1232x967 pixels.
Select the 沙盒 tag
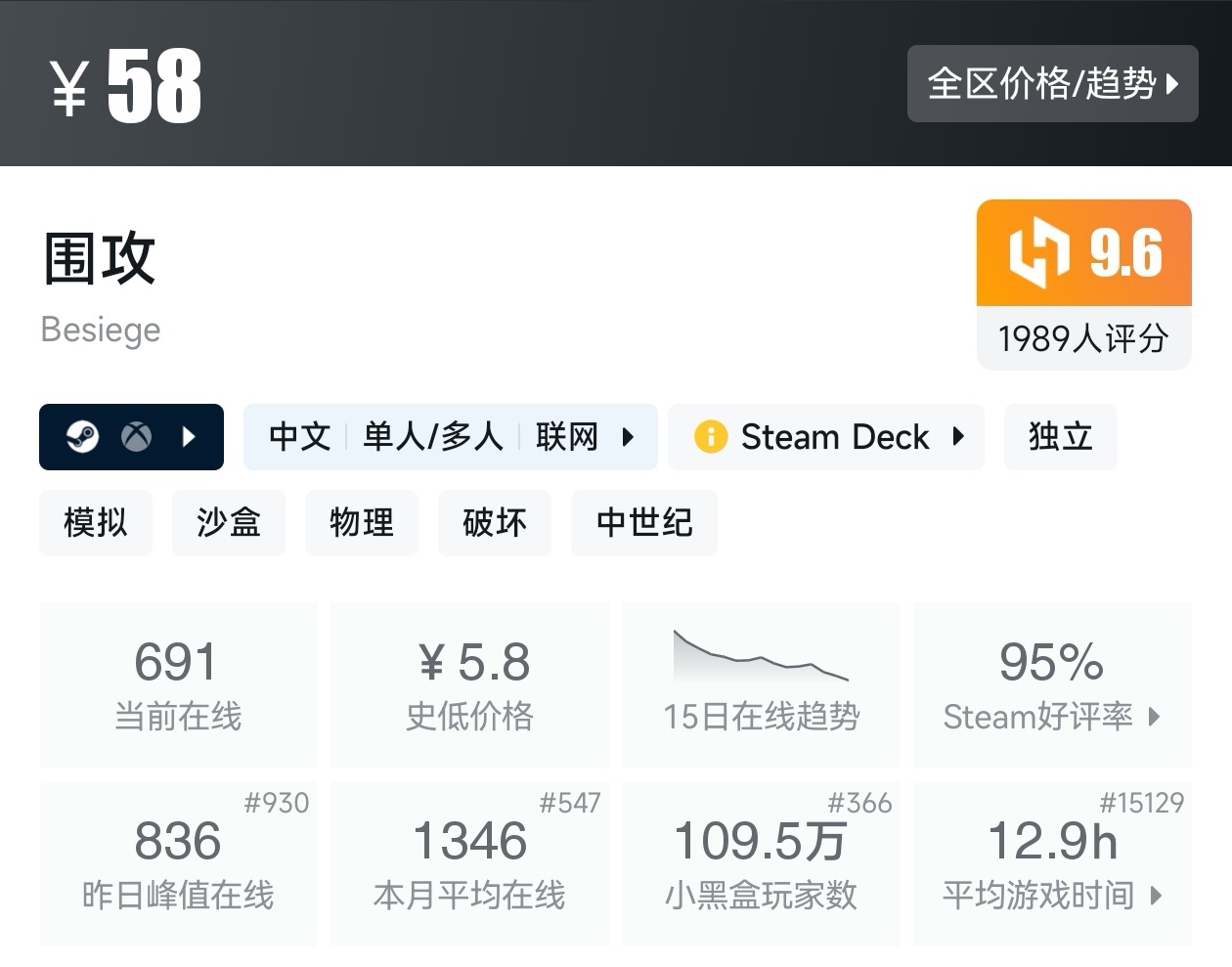[229, 523]
